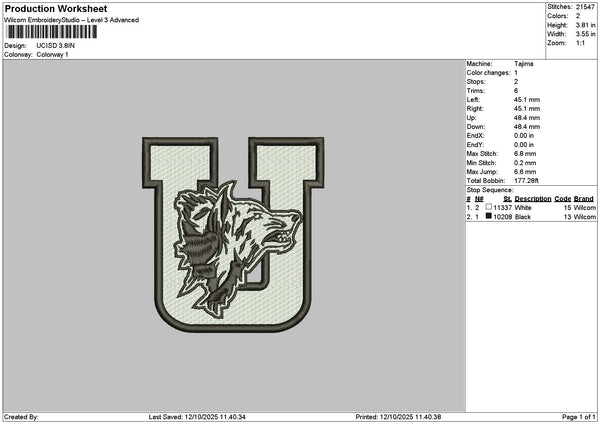Click the embroidered U wolf design preview
The height and width of the screenshot is (424, 600).
click(233, 235)
